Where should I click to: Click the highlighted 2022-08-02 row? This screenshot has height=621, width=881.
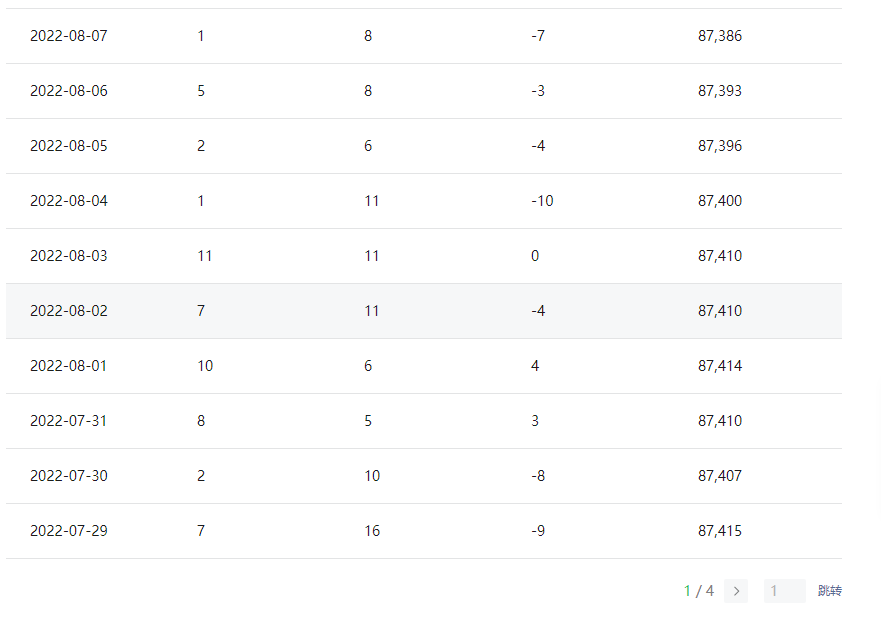point(424,311)
